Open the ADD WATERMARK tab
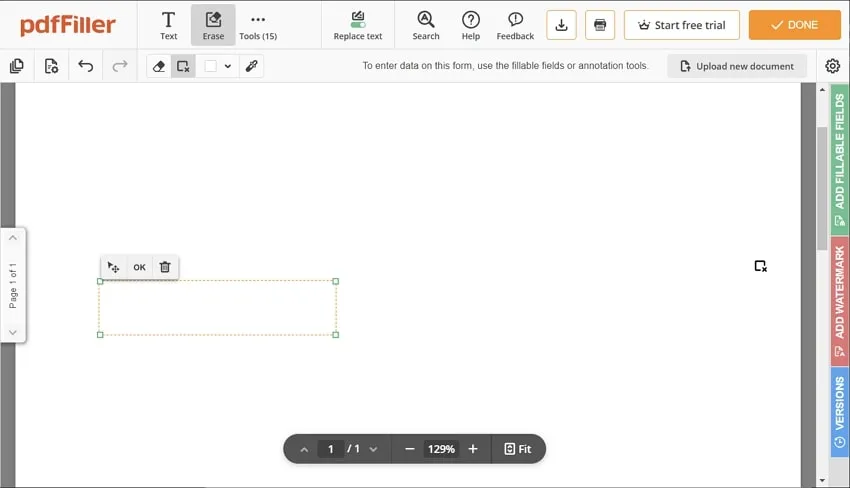This screenshot has width=850, height=488. coord(840,301)
